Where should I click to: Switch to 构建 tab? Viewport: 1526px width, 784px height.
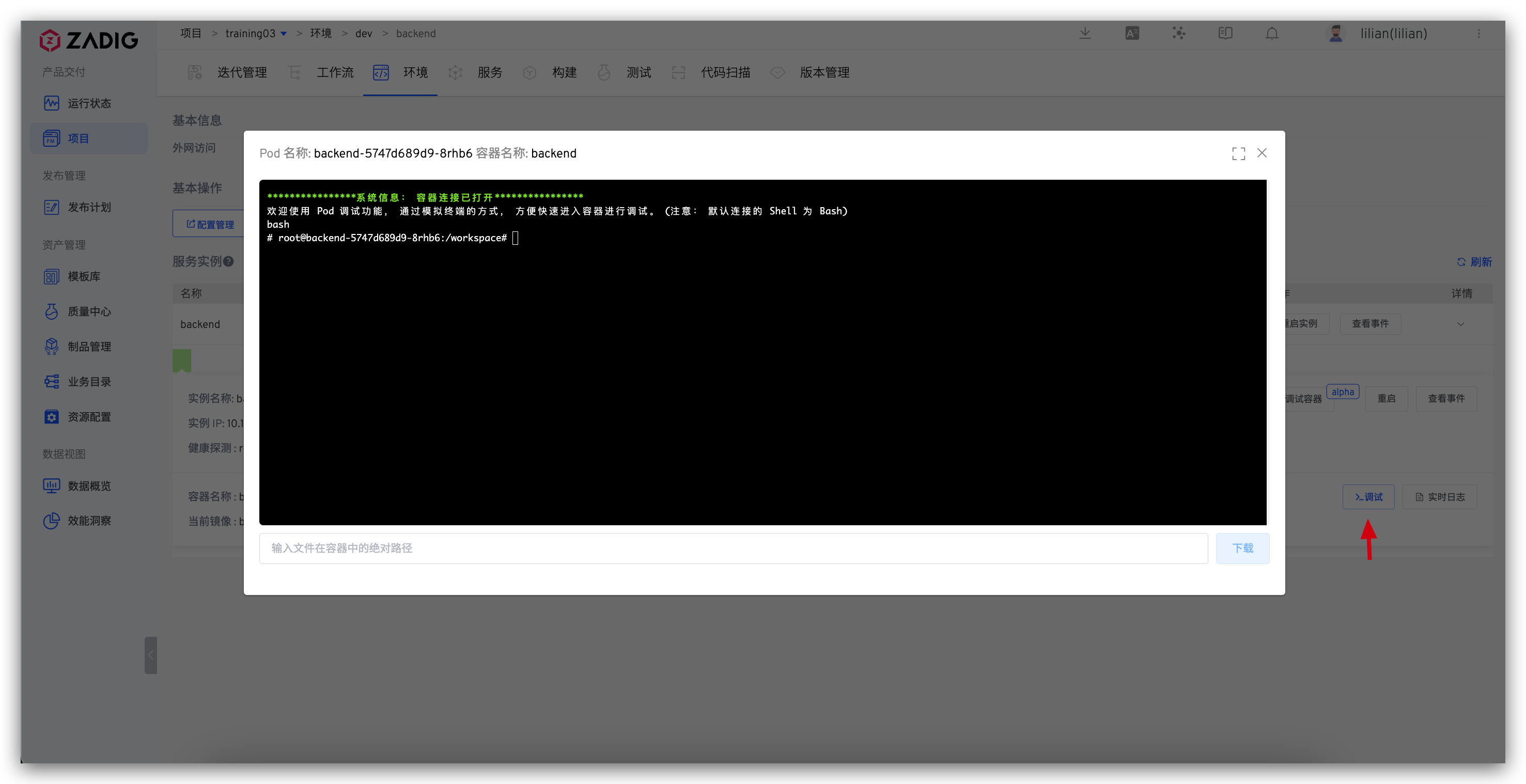[550, 72]
